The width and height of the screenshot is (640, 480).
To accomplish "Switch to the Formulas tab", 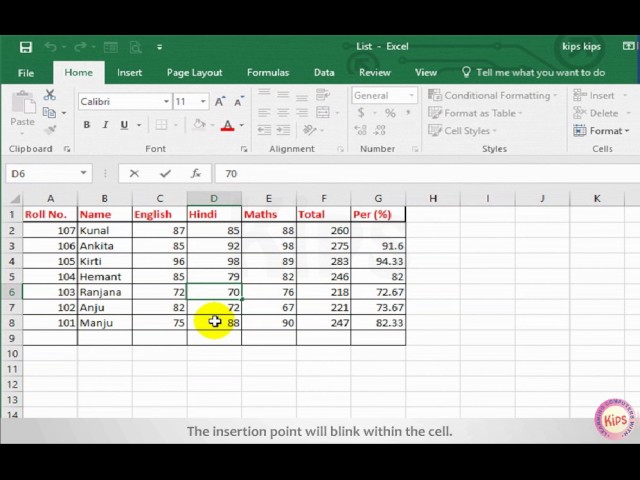I will (268, 73).
